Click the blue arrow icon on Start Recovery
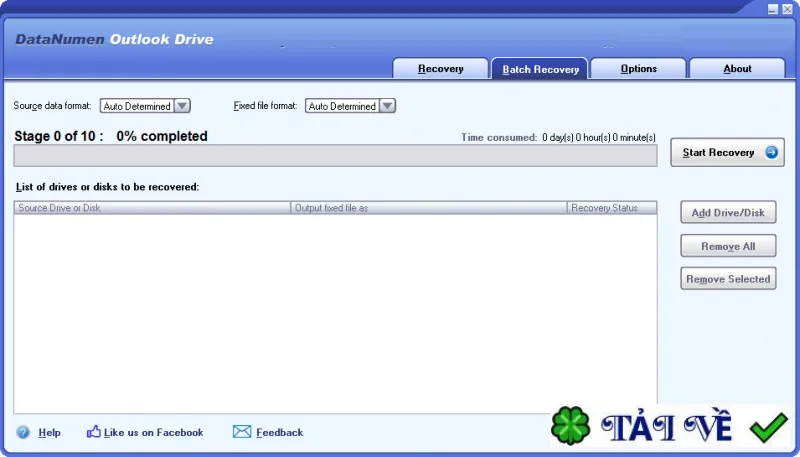Screen dimensions: 800x457 pos(771,152)
